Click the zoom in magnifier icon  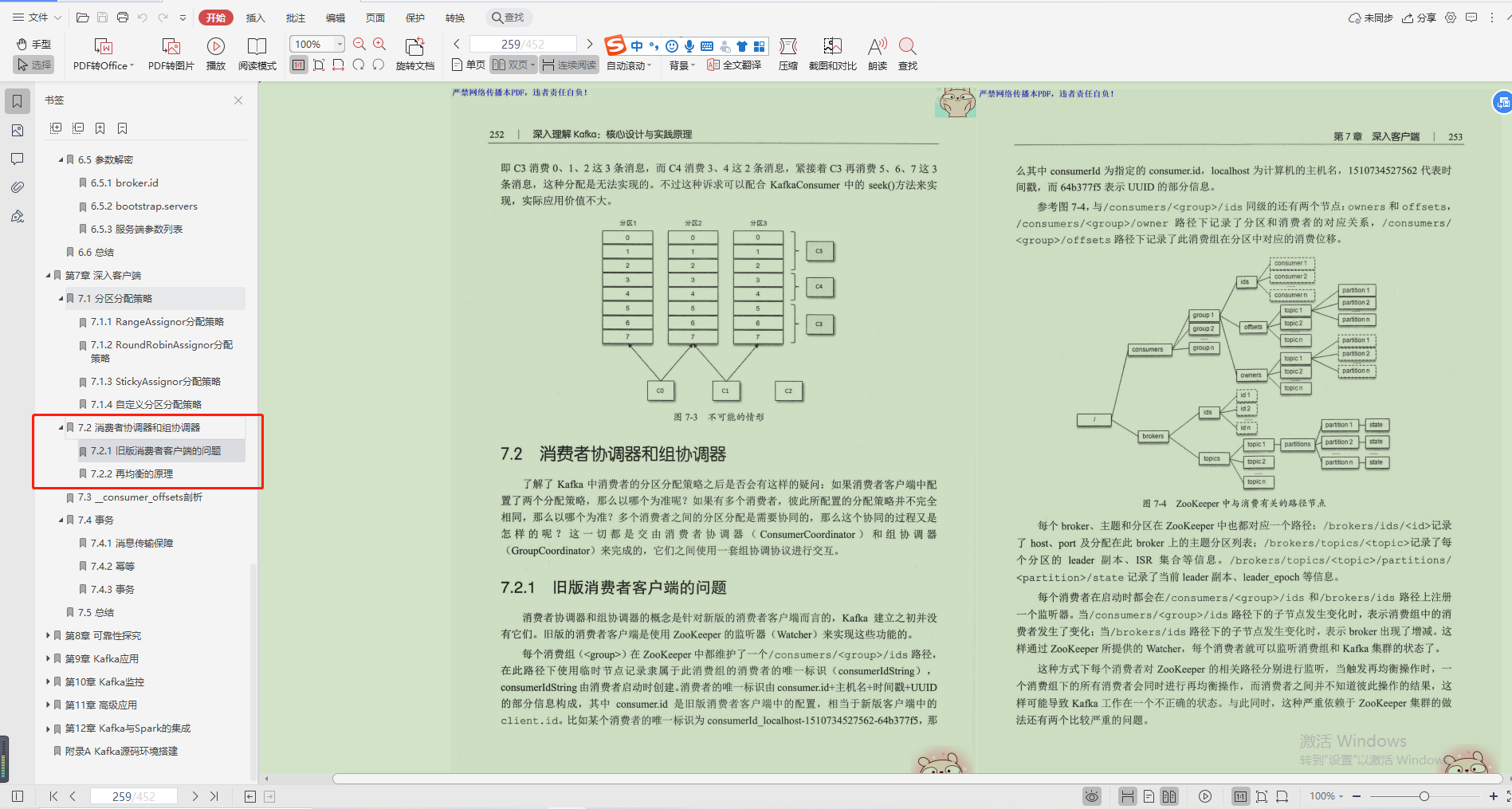[x=379, y=44]
